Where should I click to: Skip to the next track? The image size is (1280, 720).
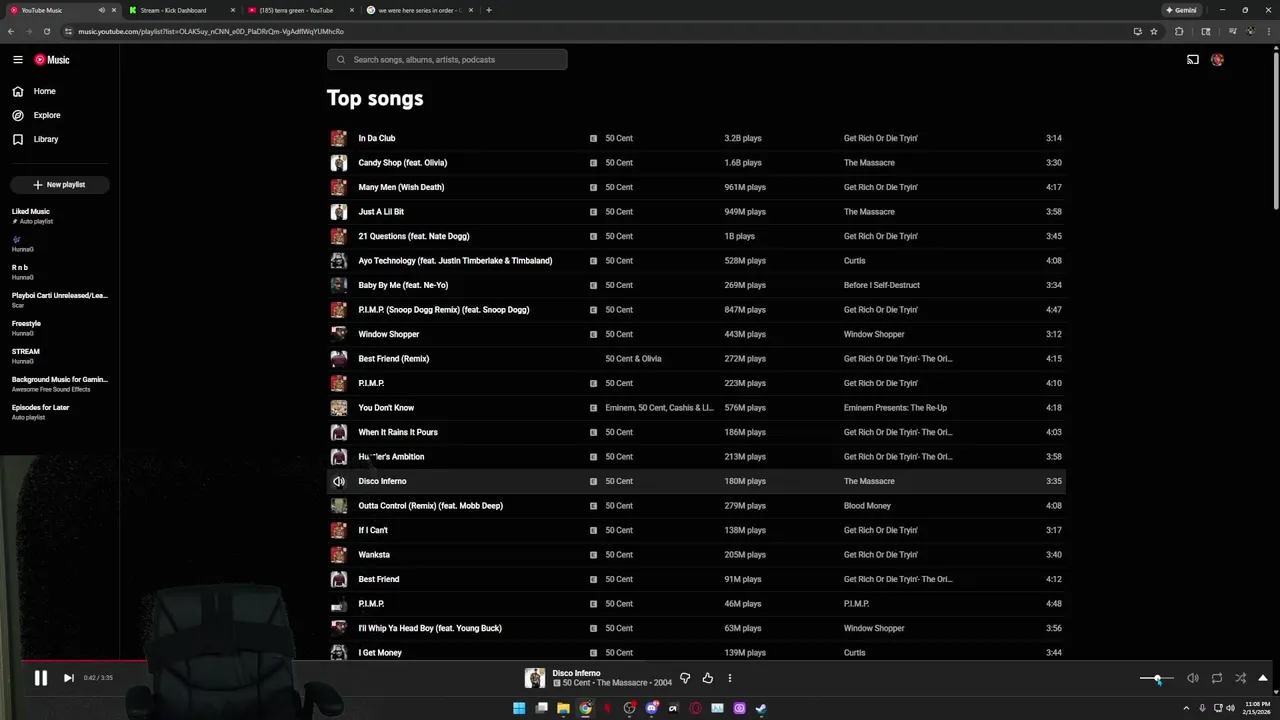point(68,678)
